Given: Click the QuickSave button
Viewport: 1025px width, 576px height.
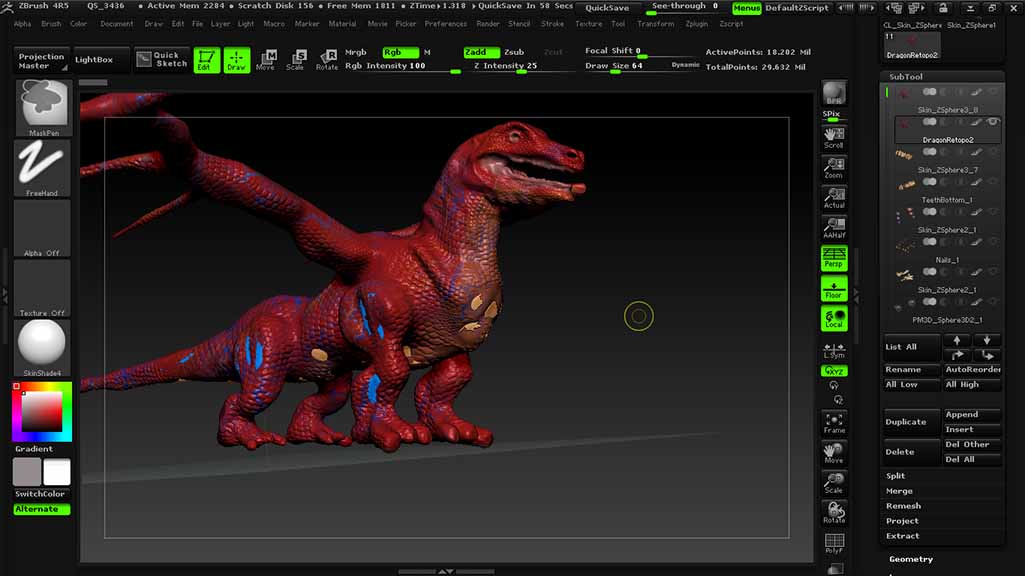Looking at the screenshot, I should [607, 8].
